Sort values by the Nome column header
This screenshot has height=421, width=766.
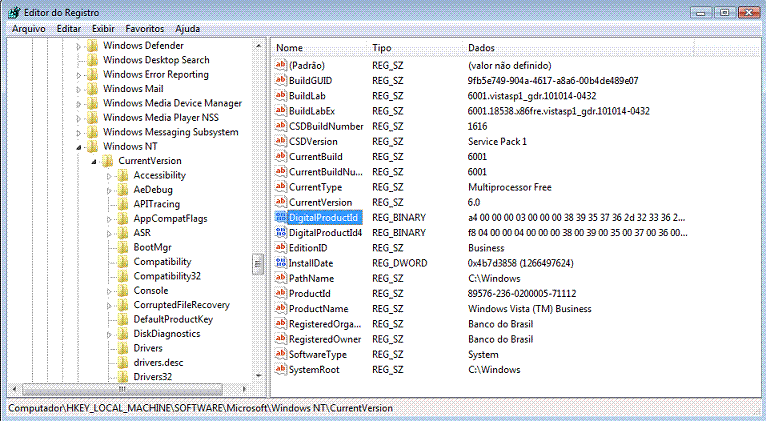(319, 48)
